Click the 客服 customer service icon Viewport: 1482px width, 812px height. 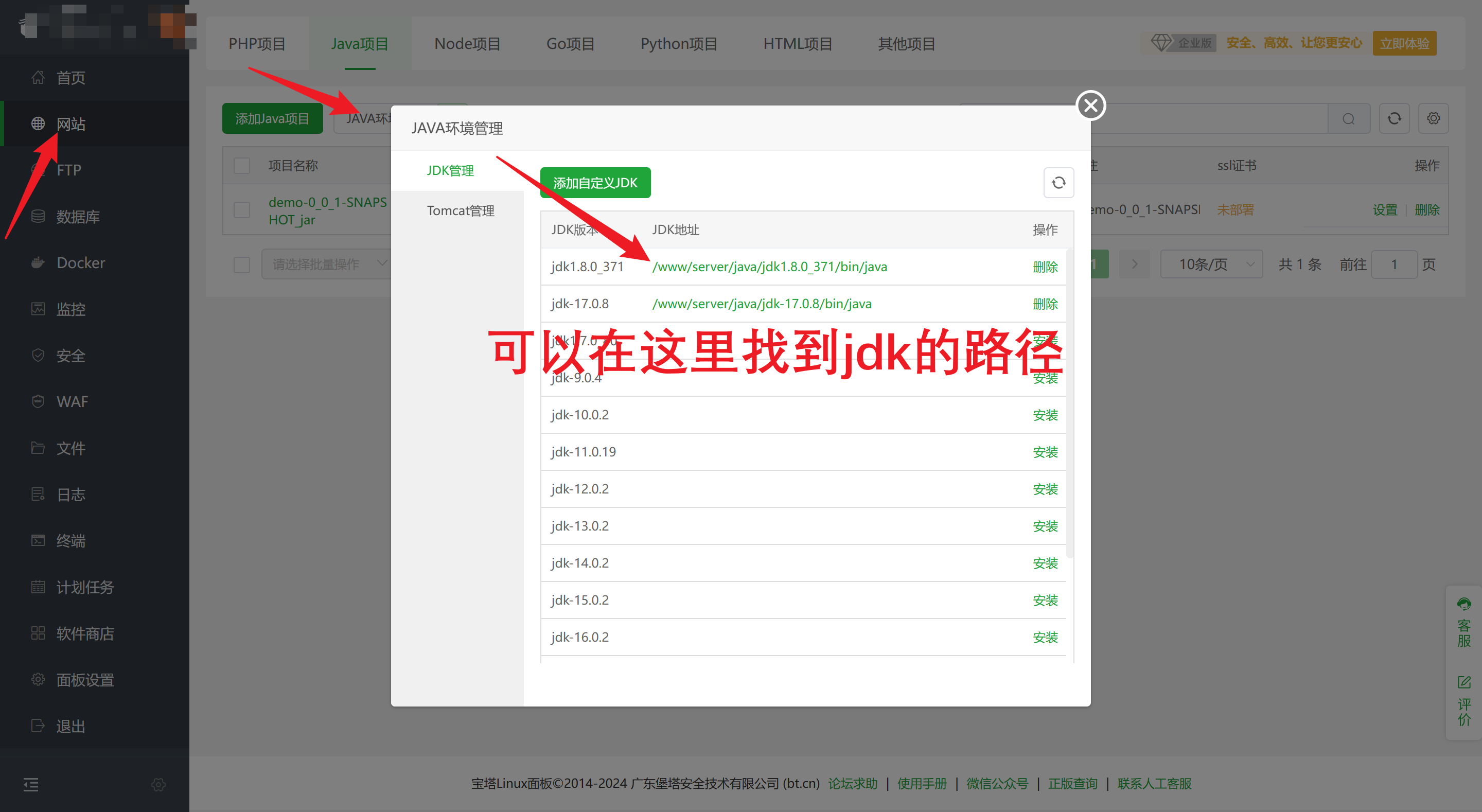(1463, 604)
